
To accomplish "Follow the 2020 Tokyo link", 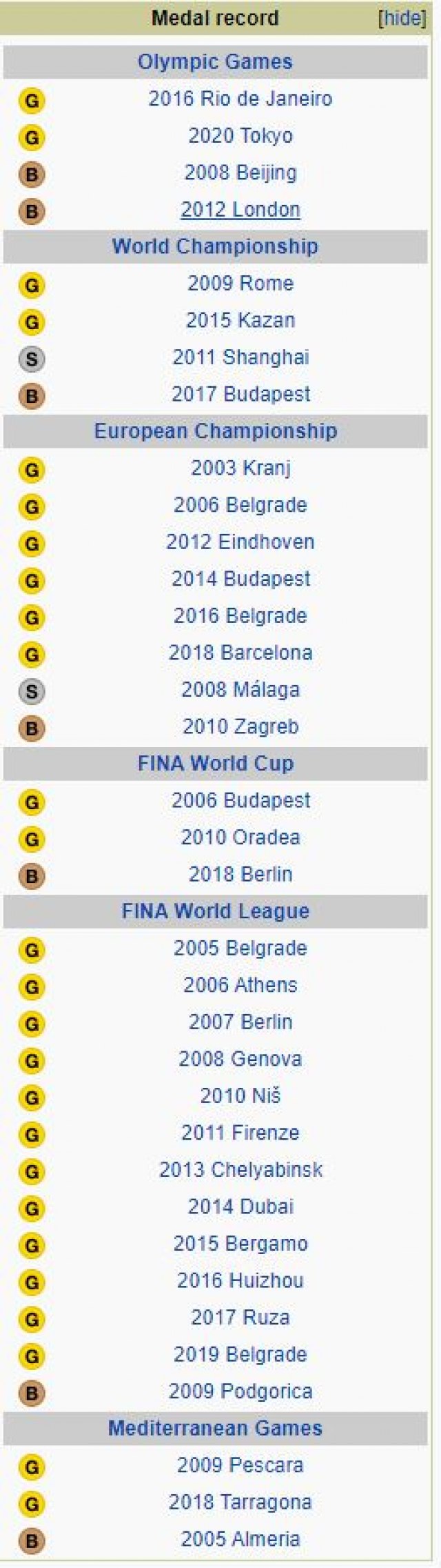I will (240, 135).
